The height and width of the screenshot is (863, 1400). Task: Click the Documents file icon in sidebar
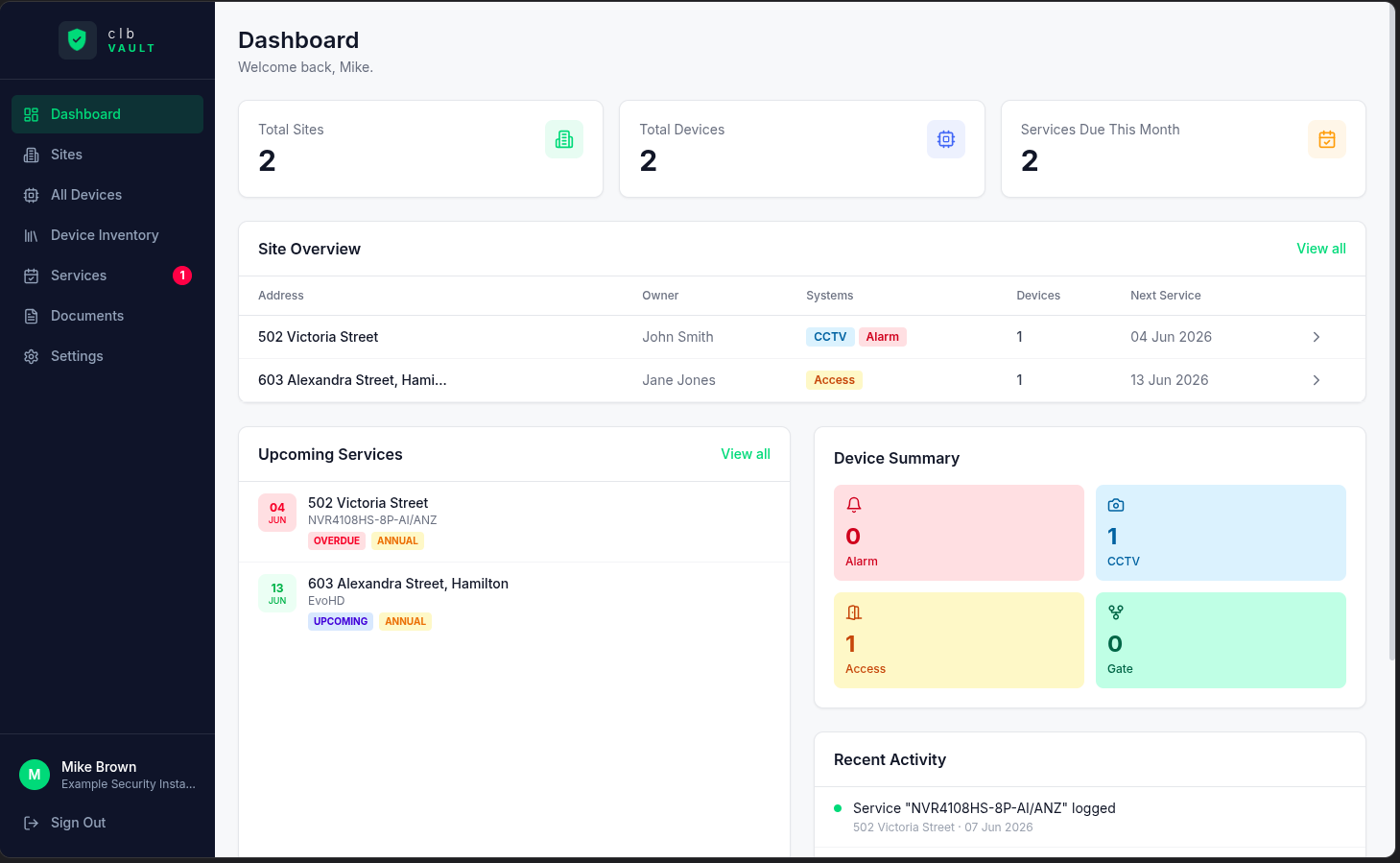coord(31,316)
